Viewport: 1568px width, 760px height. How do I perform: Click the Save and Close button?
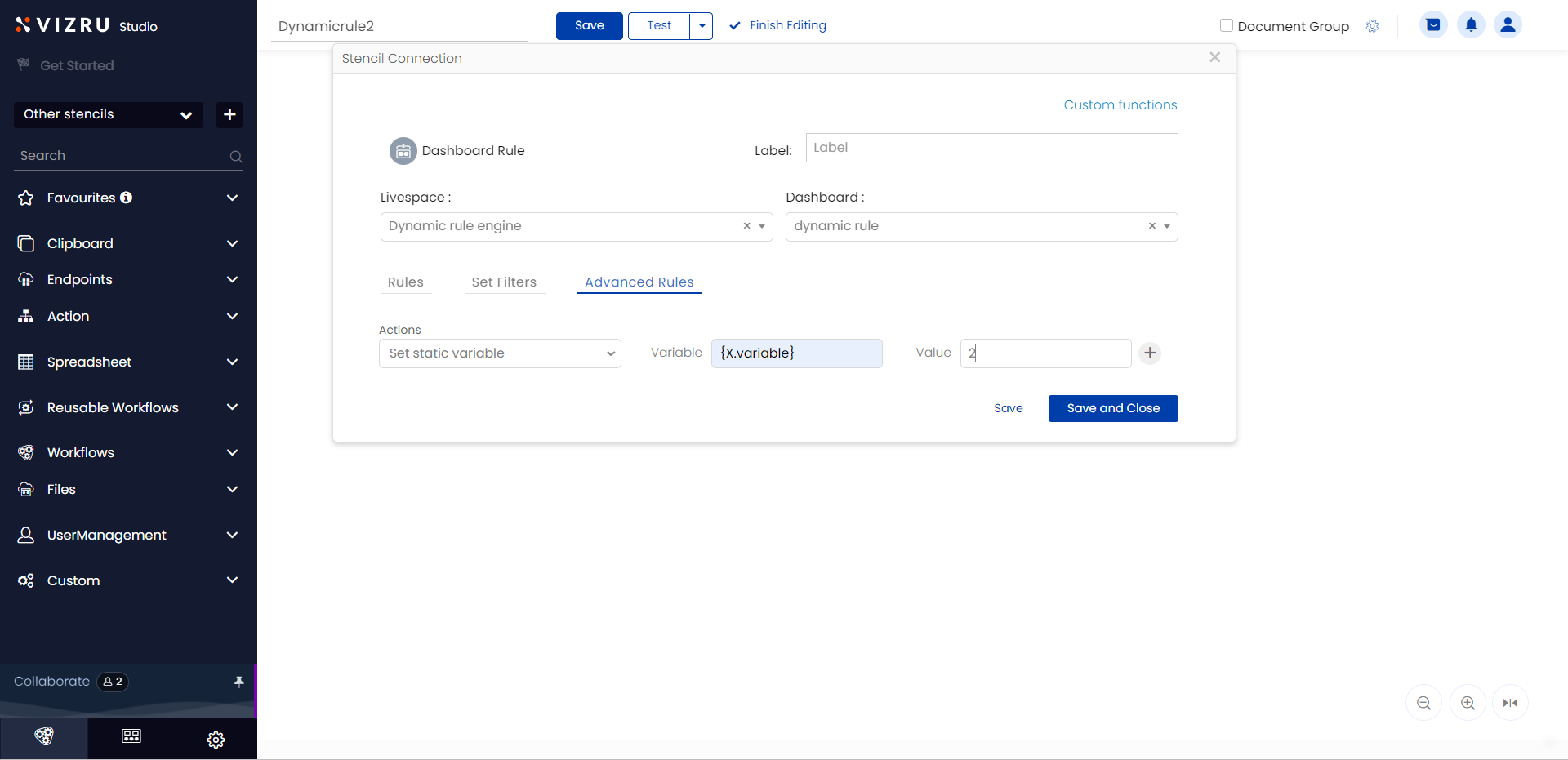coord(1113,408)
